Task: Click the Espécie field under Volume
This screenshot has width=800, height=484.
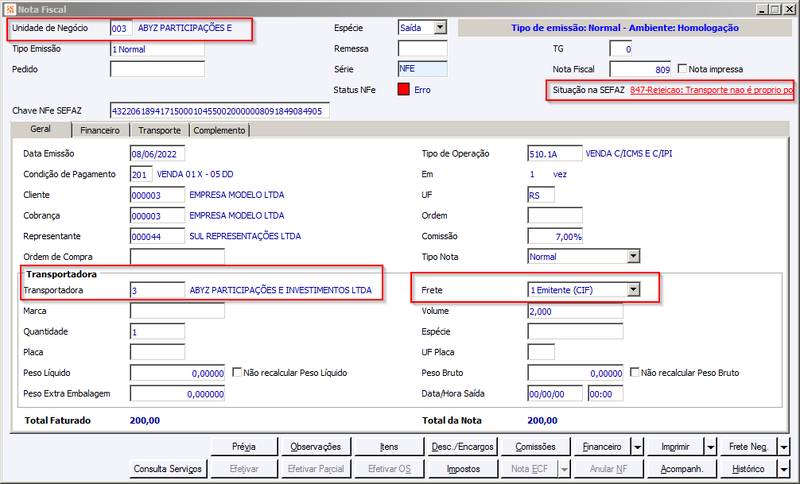Action: [x=575, y=332]
